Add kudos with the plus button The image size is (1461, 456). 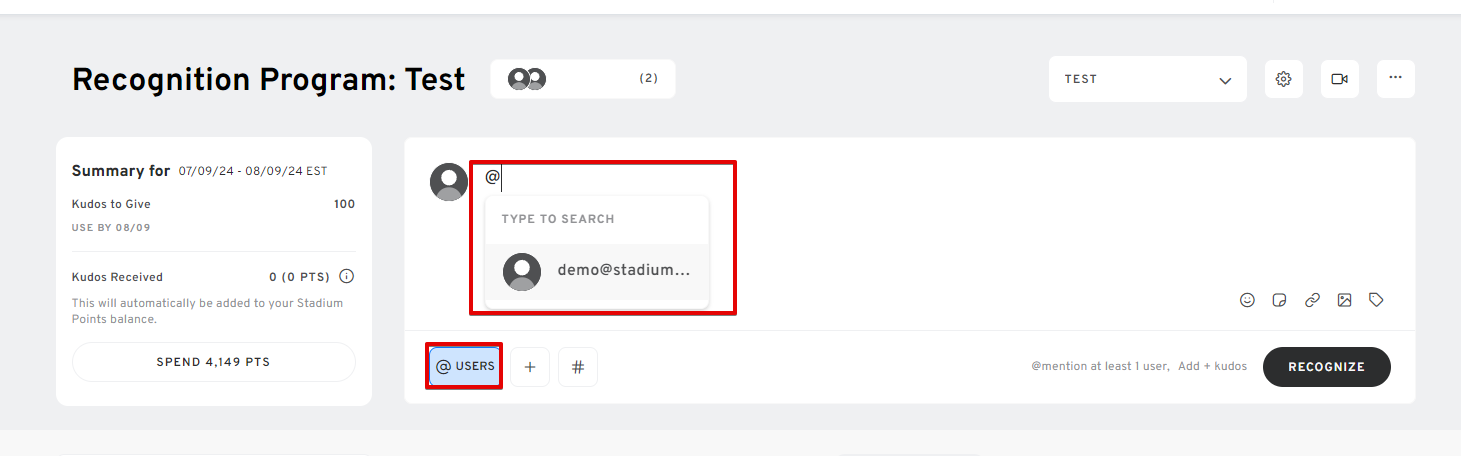[530, 367]
